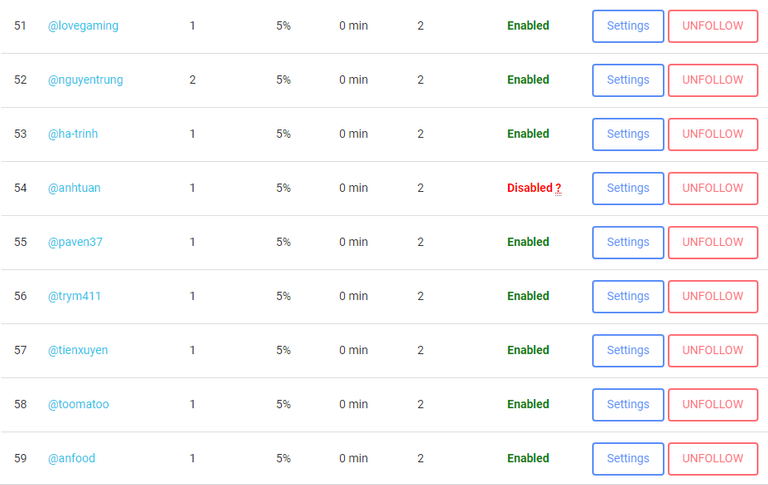Viewport: 768px width, 485px height.
Task: Open the @trym411 profile link
Action: (74, 296)
